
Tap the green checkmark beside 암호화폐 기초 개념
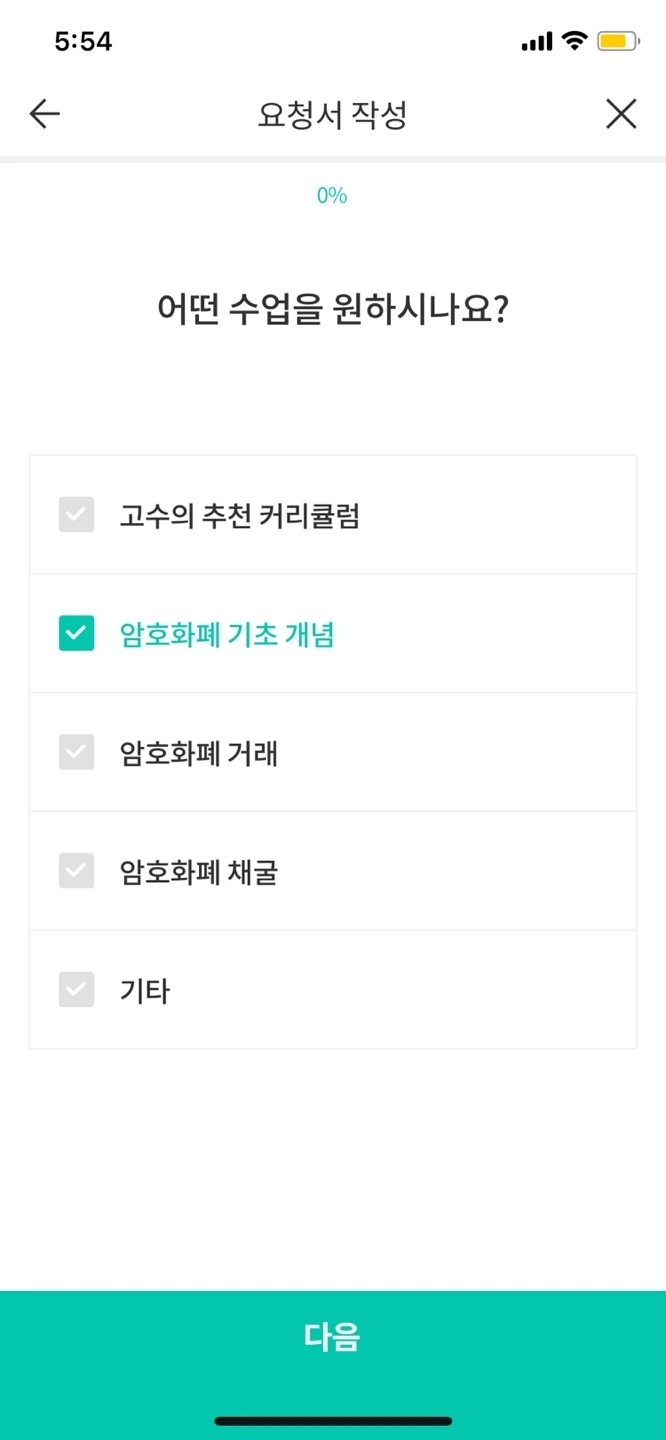pyautogui.click(x=76, y=633)
